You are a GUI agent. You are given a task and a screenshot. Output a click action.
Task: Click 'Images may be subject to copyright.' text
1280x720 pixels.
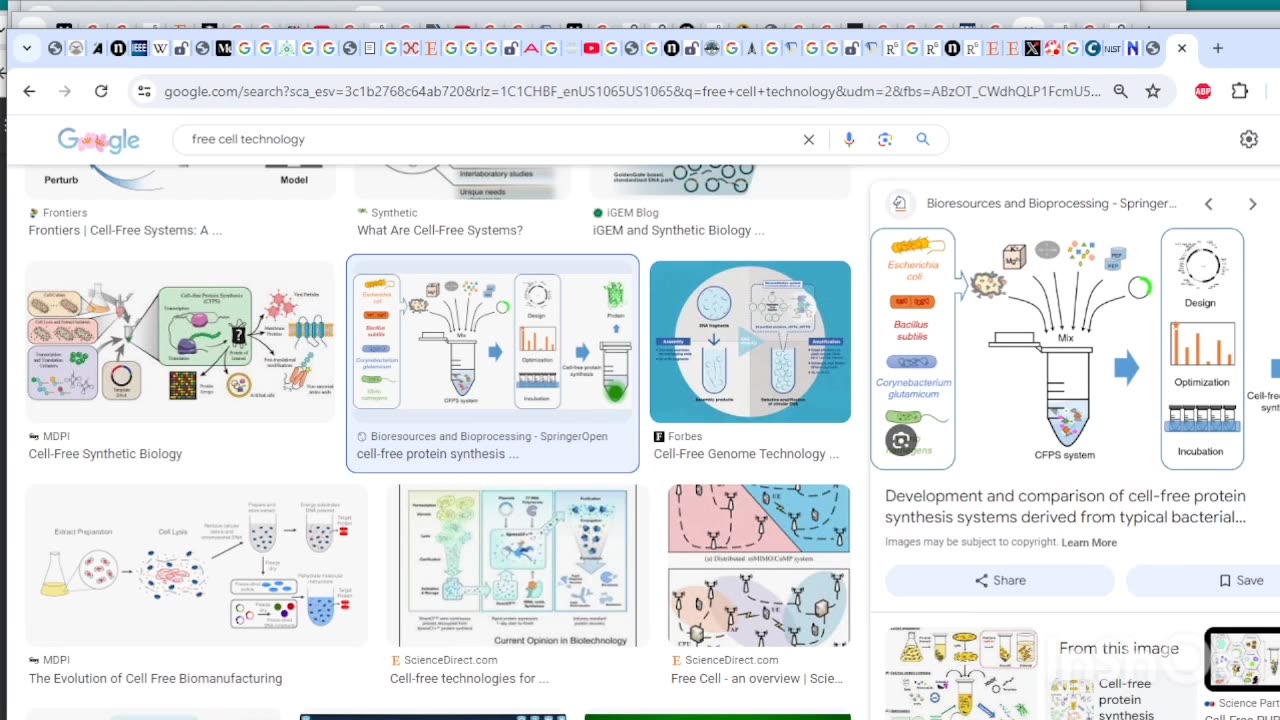click(x=971, y=542)
